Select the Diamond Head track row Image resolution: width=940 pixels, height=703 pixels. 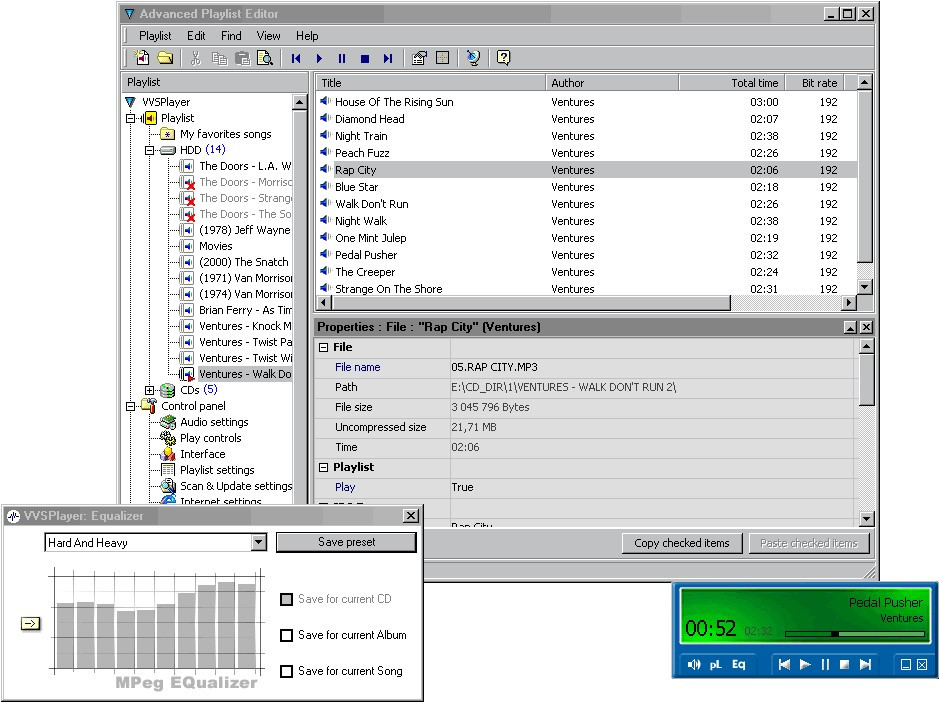coord(587,119)
